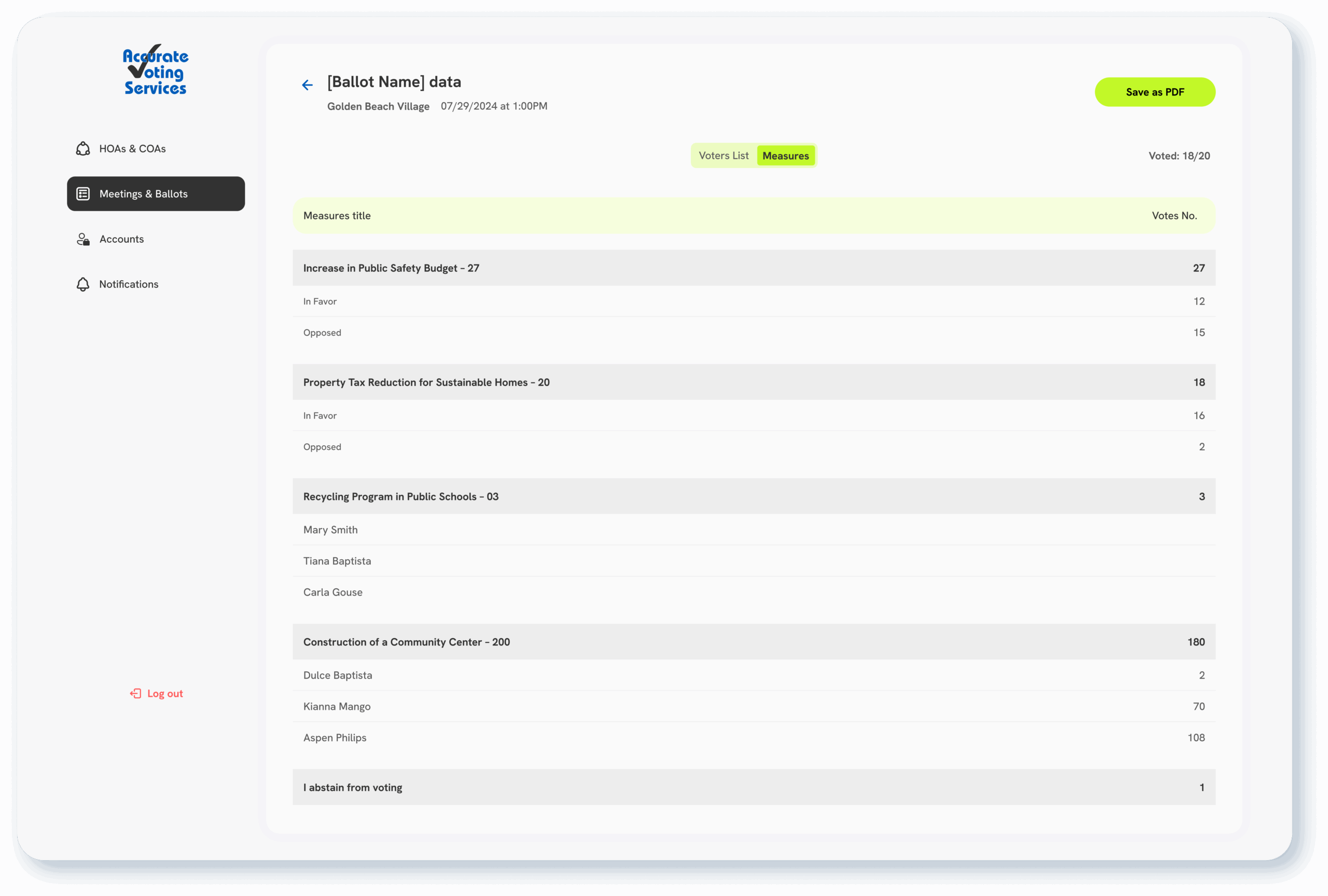Click Construction of a Community Center header
The image size is (1328, 896).
(x=753, y=642)
